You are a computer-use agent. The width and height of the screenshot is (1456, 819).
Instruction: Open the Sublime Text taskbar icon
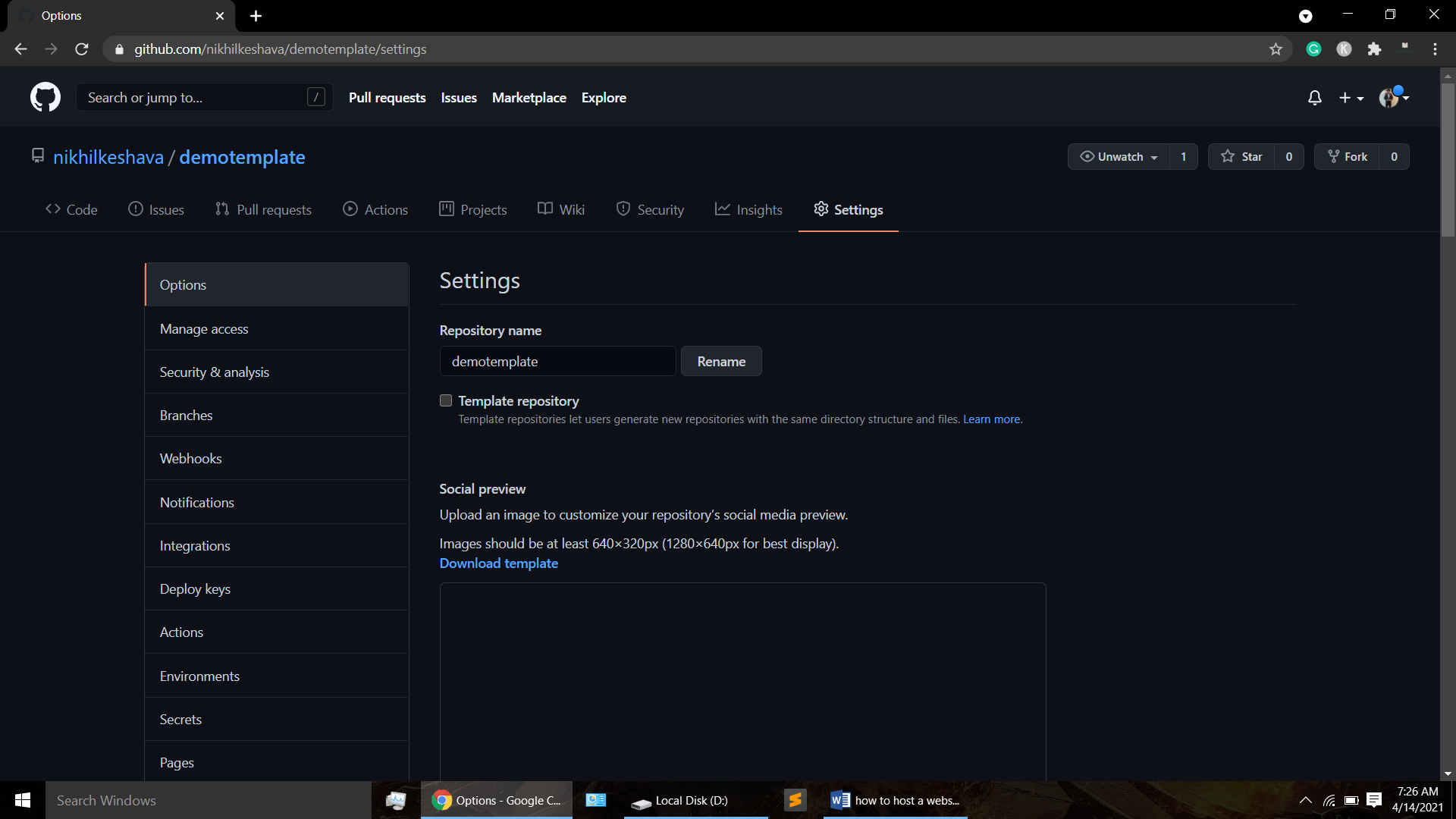[x=795, y=800]
